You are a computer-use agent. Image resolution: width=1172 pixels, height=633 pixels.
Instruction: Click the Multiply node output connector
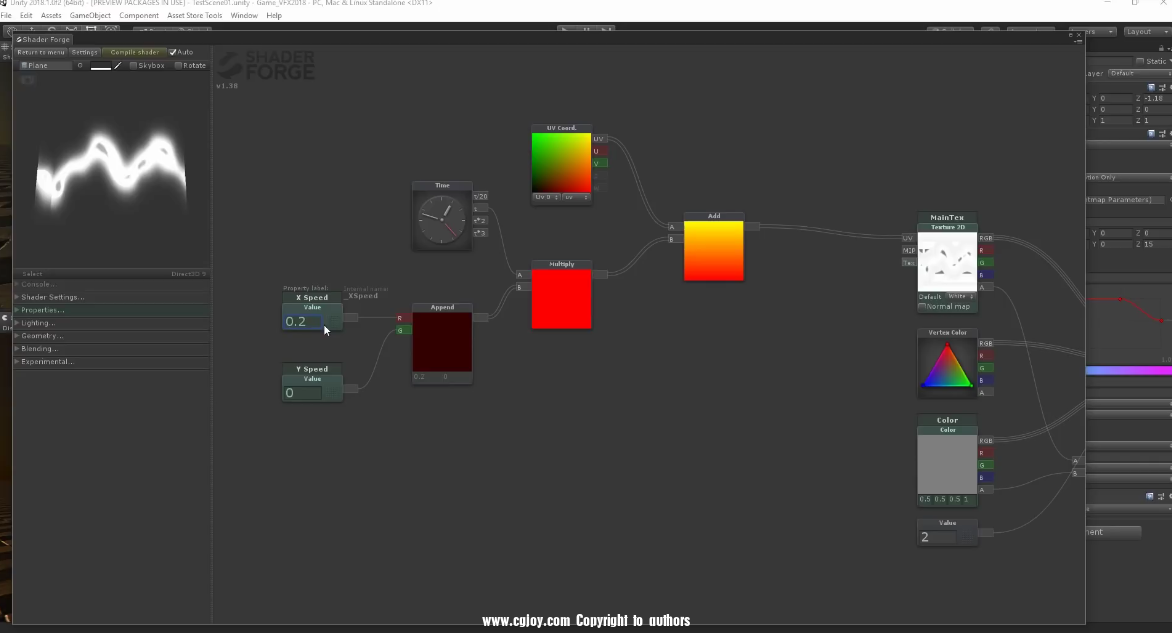tap(599, 274)
